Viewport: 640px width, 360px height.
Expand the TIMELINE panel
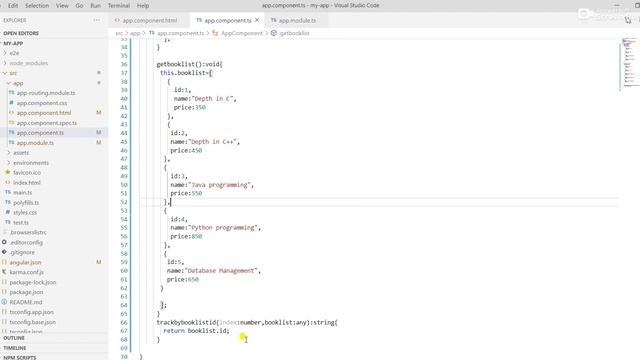coord(15,348)
